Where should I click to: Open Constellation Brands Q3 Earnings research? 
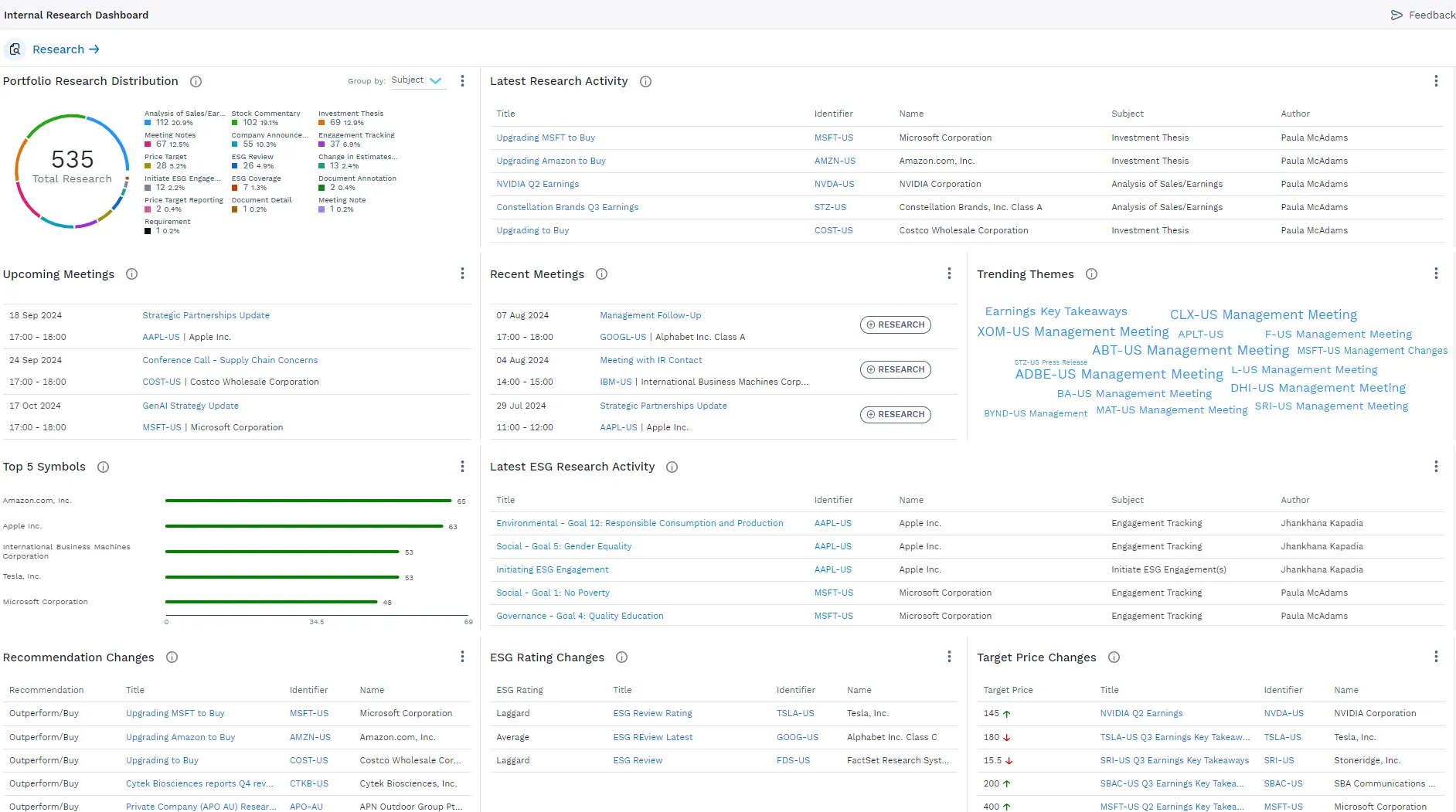pos(567,207)
